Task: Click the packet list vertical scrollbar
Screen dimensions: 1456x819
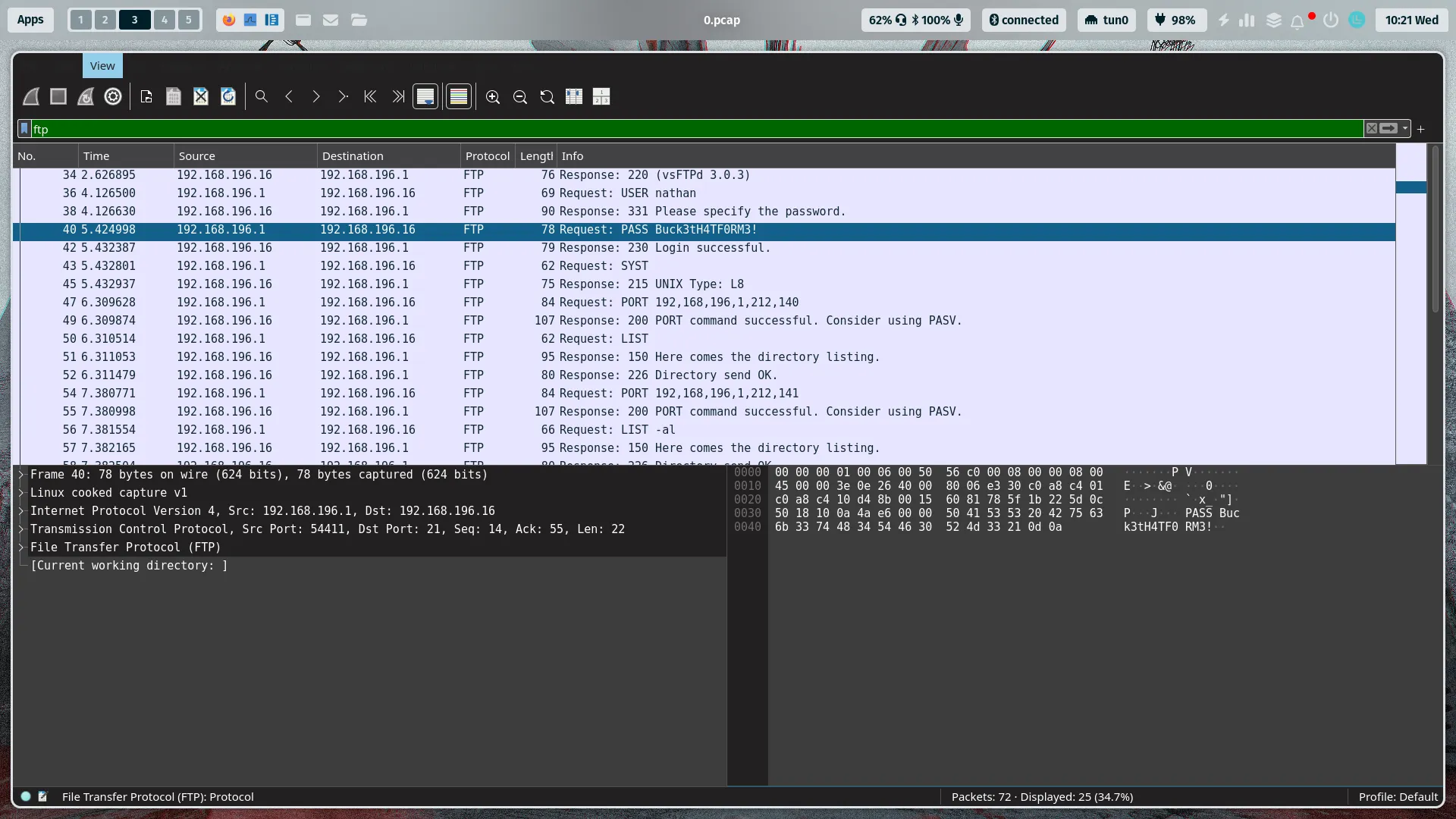Action: click(1435, 227)
